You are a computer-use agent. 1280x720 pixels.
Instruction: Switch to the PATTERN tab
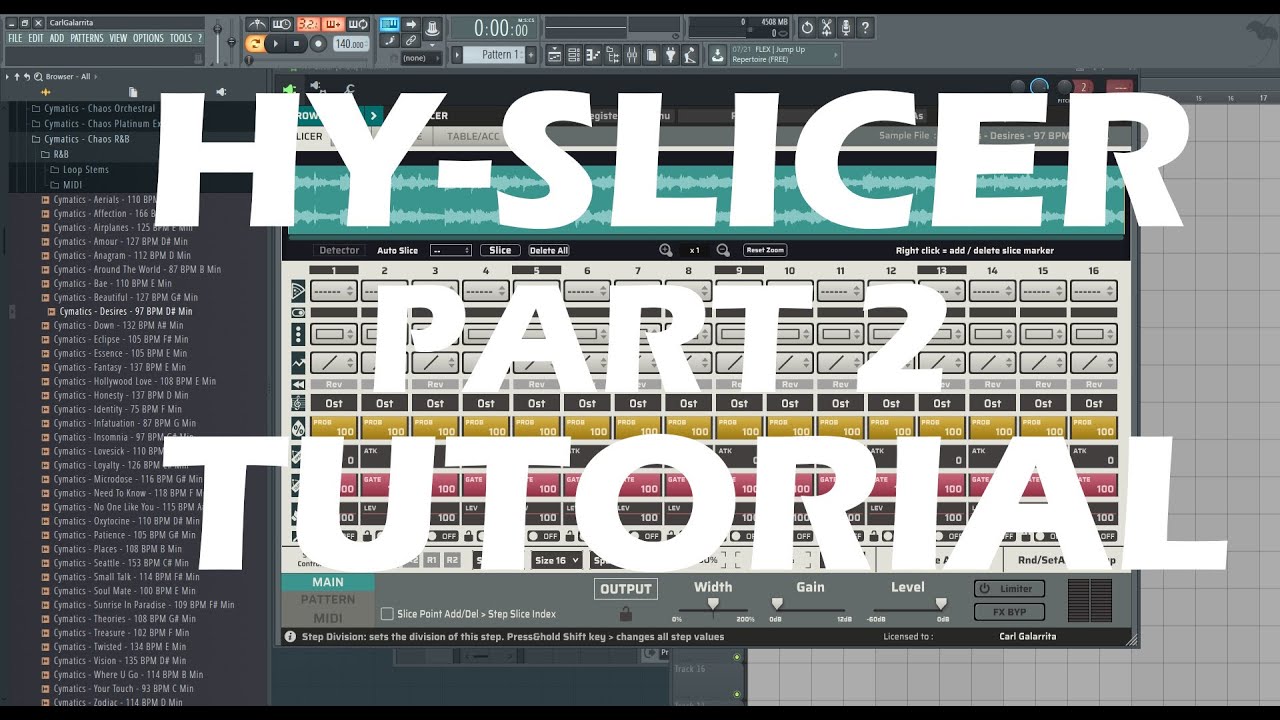pyautogui.click(x=328, y=600)
